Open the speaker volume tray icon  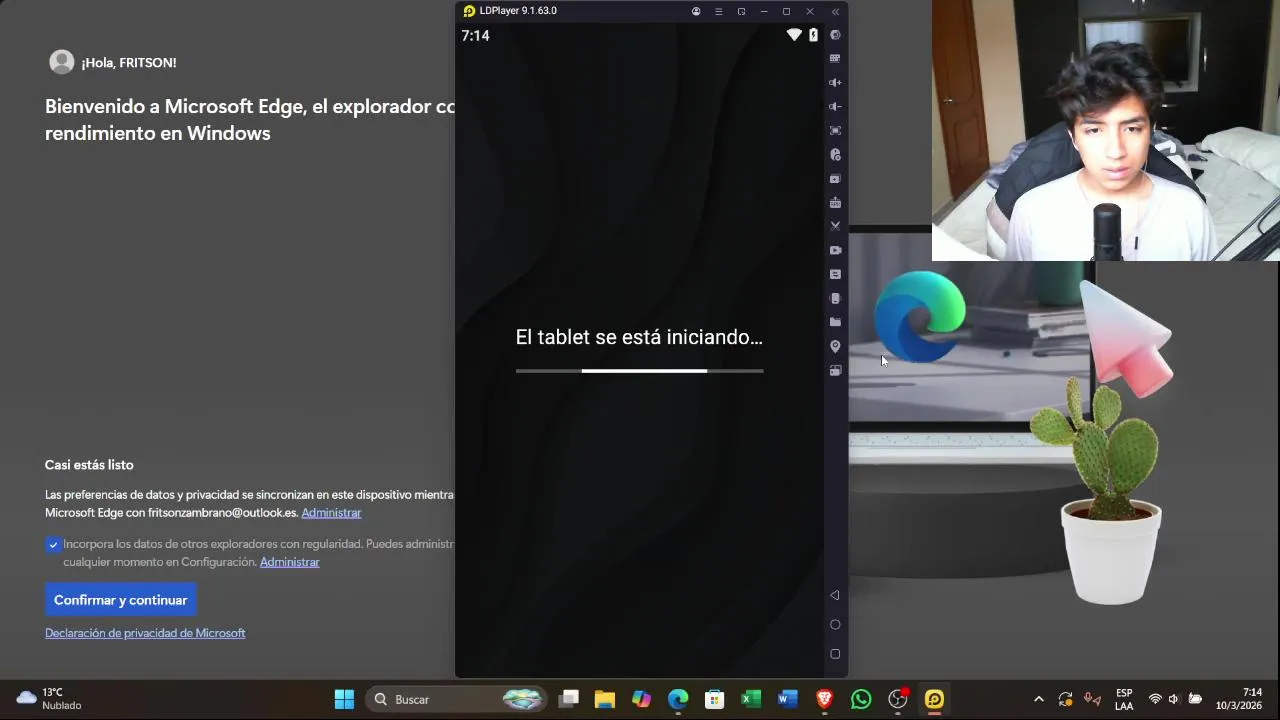[1174, 699]
